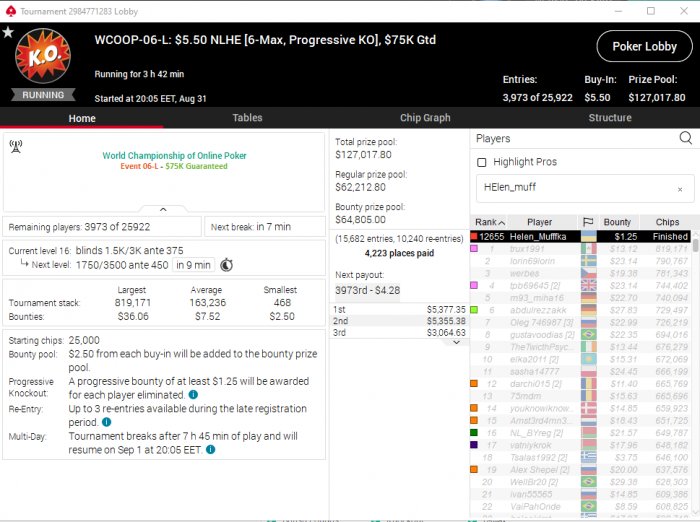The height and width of the screenshot is (522, 700).
Task: Switch to the Tables tab
Action: 247,118
